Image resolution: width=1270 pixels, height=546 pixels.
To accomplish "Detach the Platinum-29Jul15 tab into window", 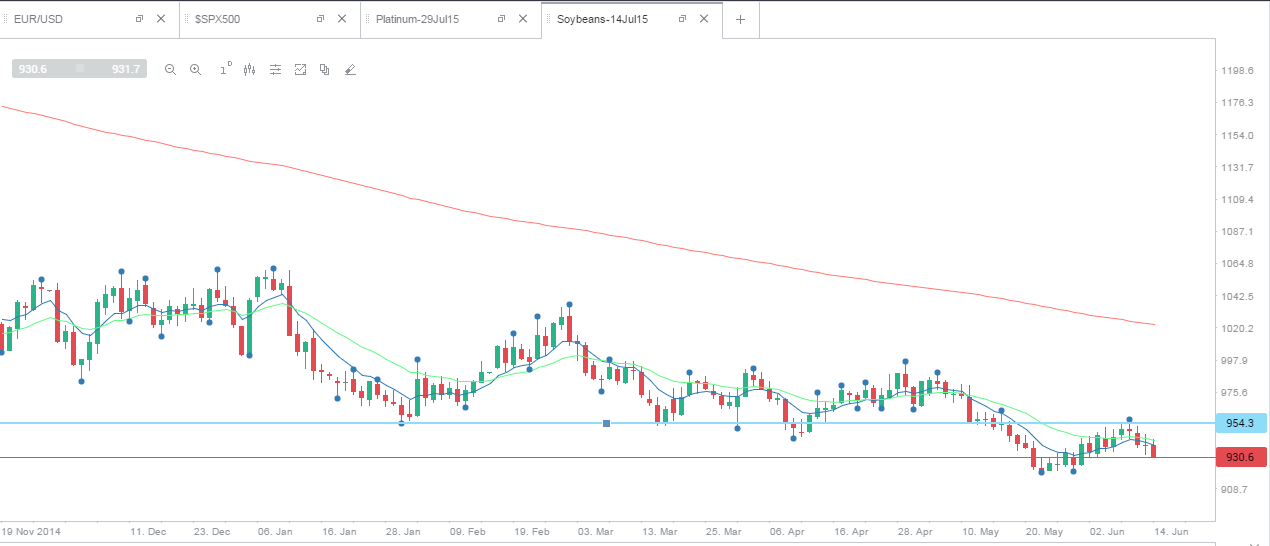I will (501, 19).
